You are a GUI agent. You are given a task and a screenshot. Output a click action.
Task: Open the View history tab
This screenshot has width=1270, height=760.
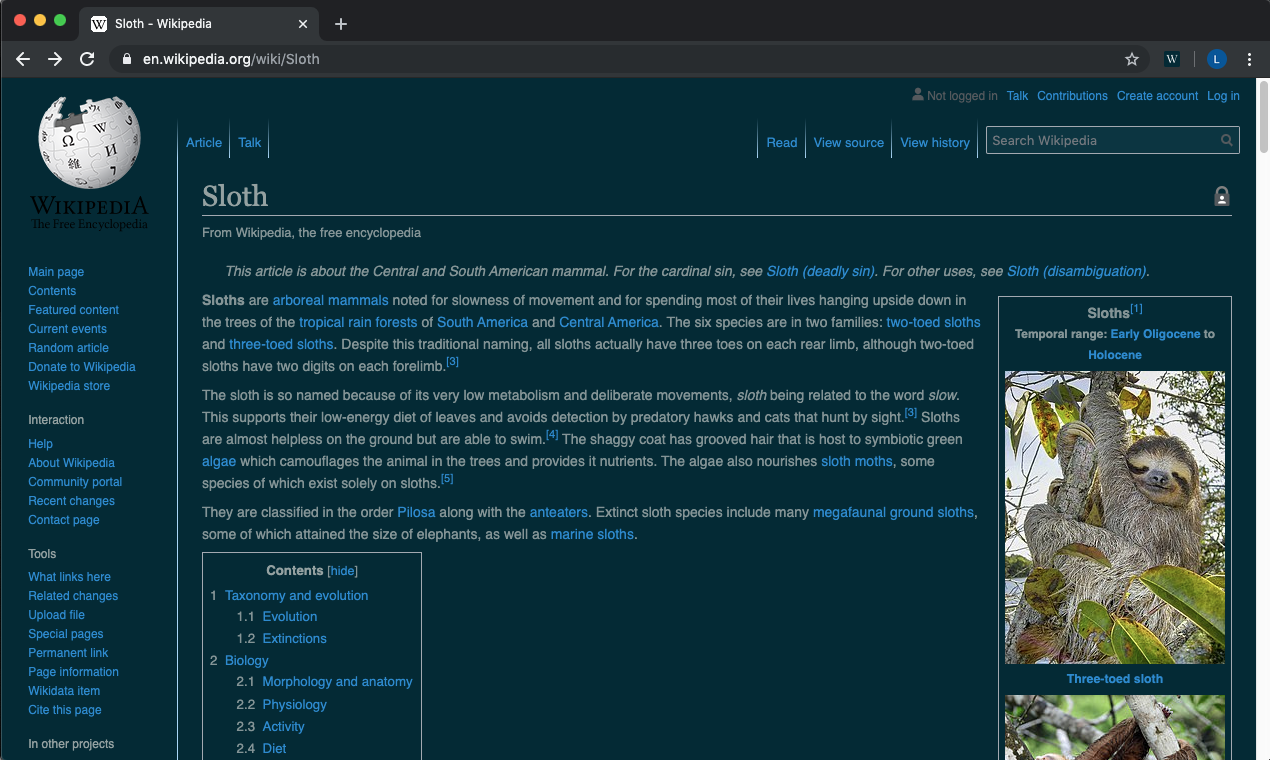pyautogui.click(x=934, y=142)
